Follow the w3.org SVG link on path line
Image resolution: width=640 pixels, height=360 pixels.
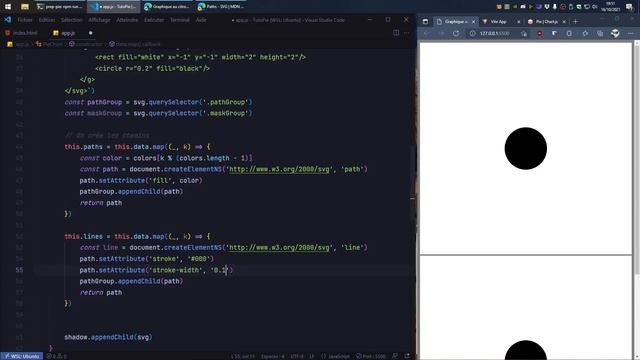pos(280,169)
